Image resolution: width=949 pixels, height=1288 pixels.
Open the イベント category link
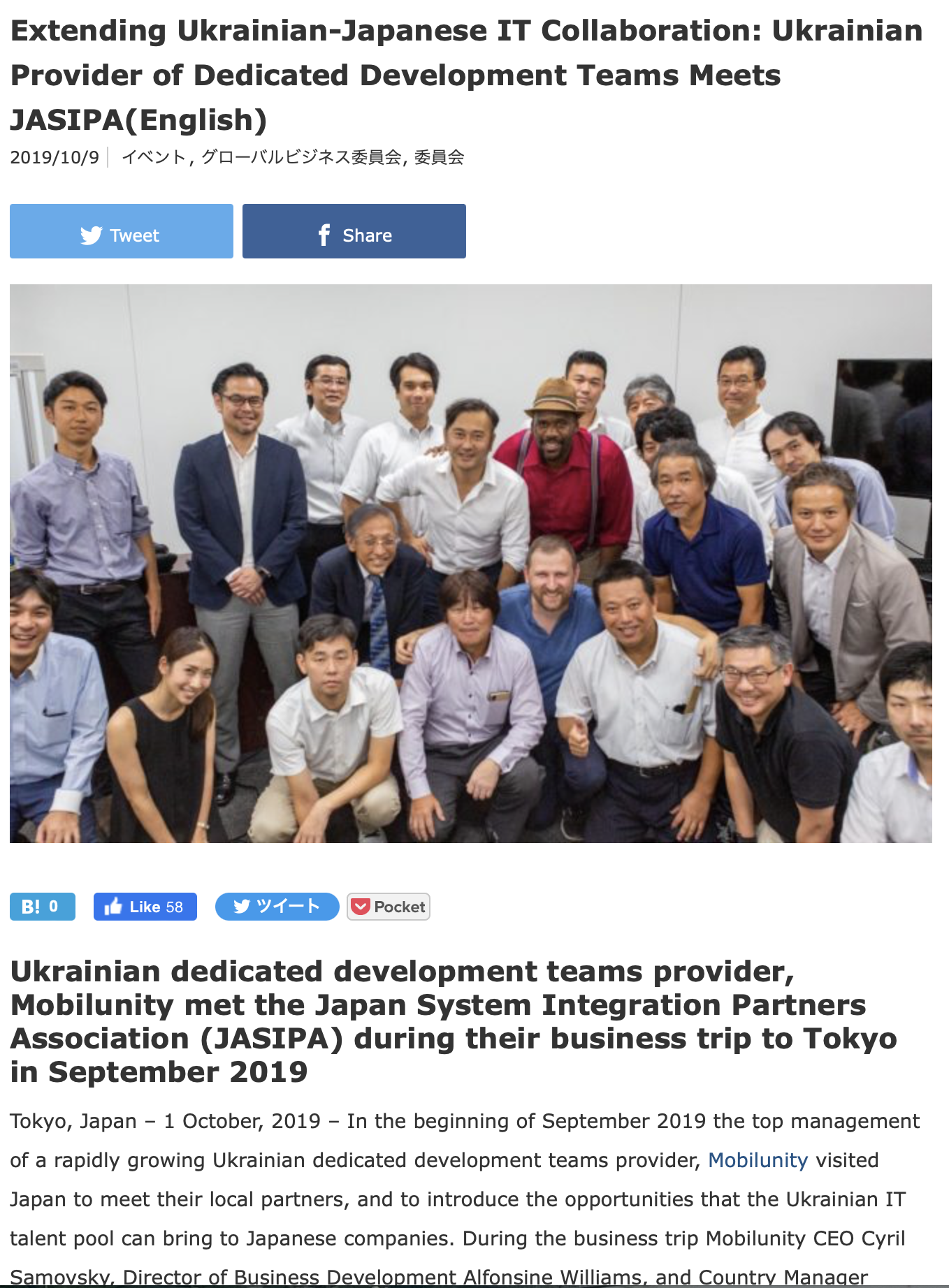click(x=154, y=157)
